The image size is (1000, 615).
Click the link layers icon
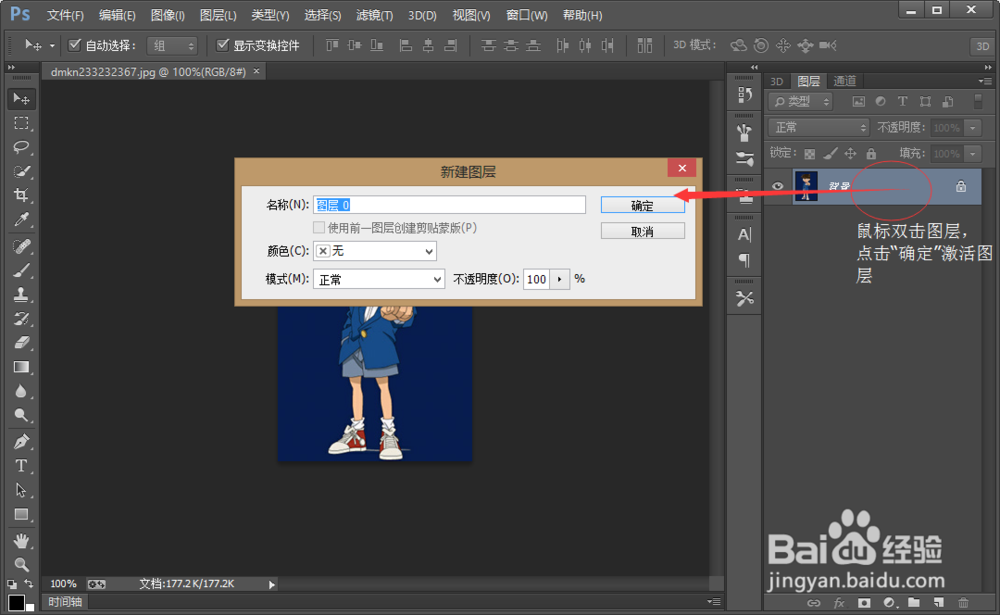click(x=814, y=603)
